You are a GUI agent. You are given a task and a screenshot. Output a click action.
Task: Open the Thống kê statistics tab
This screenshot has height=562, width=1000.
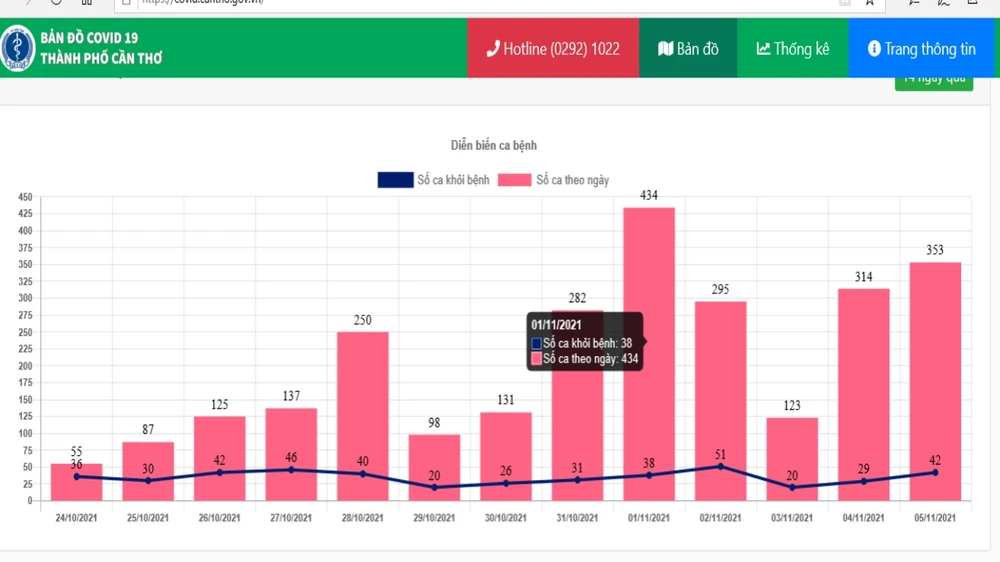point(792,48)
